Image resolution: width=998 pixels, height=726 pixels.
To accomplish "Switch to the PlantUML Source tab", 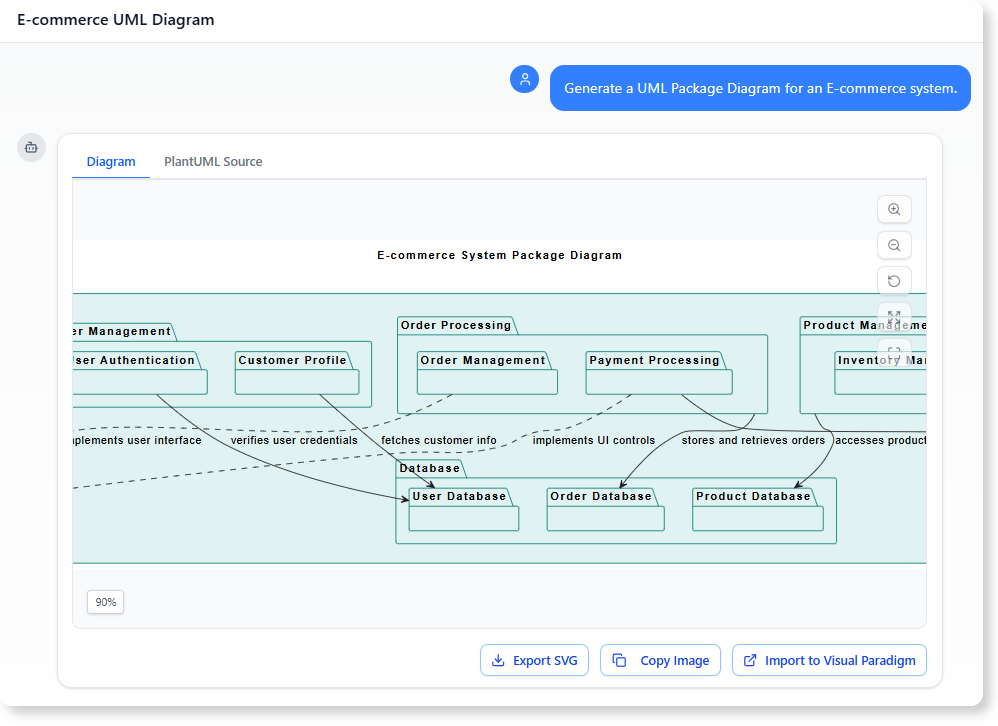I will pos(213,161).
